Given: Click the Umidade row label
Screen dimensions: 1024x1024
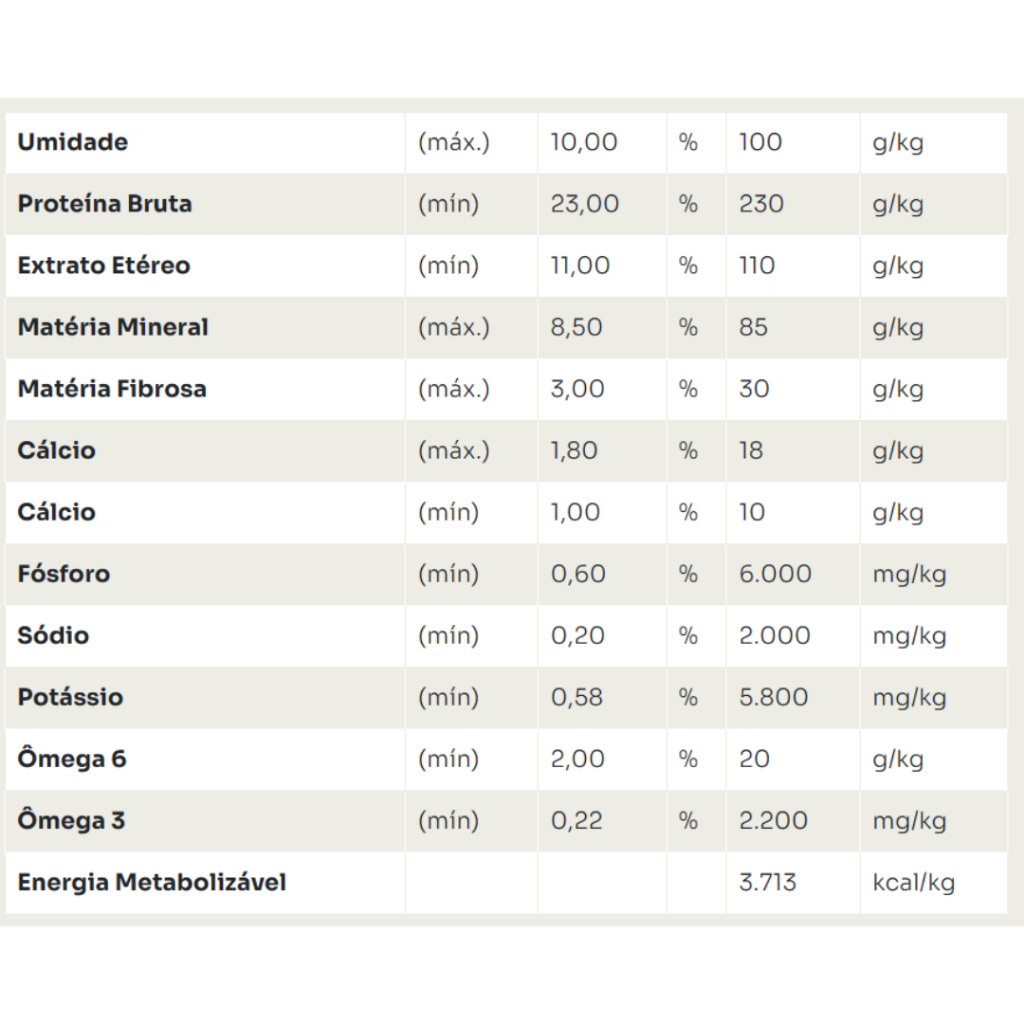Looking at the screenshot, I should 73,142.
